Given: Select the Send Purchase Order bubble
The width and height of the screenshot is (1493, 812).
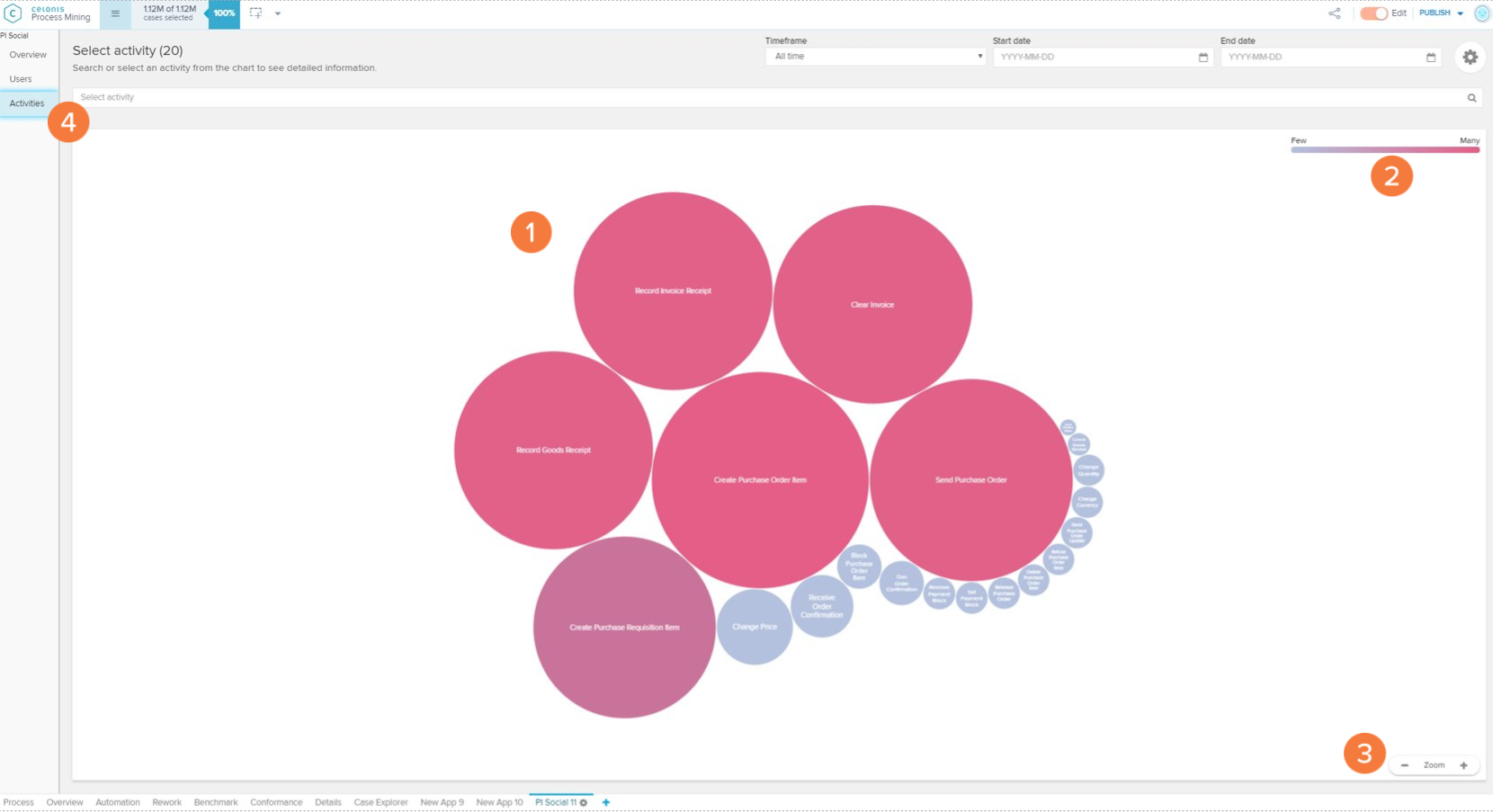Looking at the screenshot, I should coord(971,479).
